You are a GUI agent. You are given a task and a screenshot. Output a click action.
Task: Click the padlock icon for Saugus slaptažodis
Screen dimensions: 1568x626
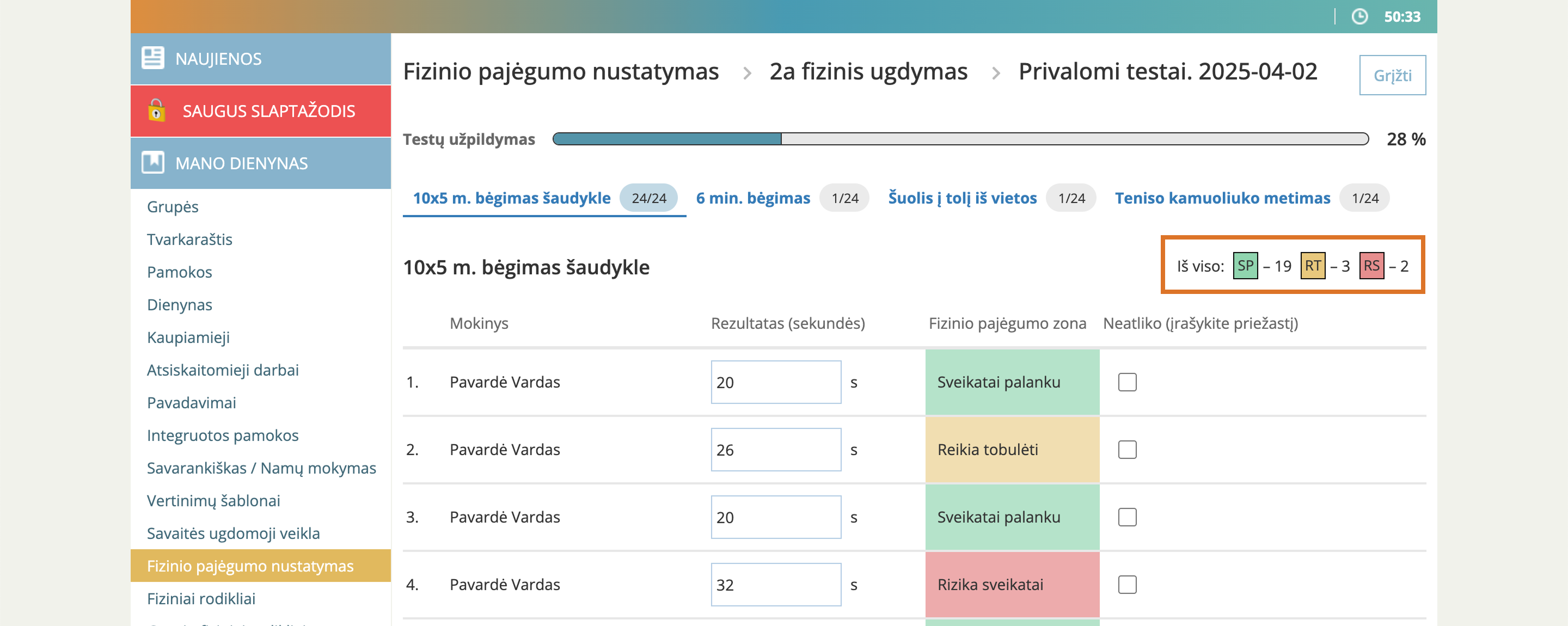point(156,110)
